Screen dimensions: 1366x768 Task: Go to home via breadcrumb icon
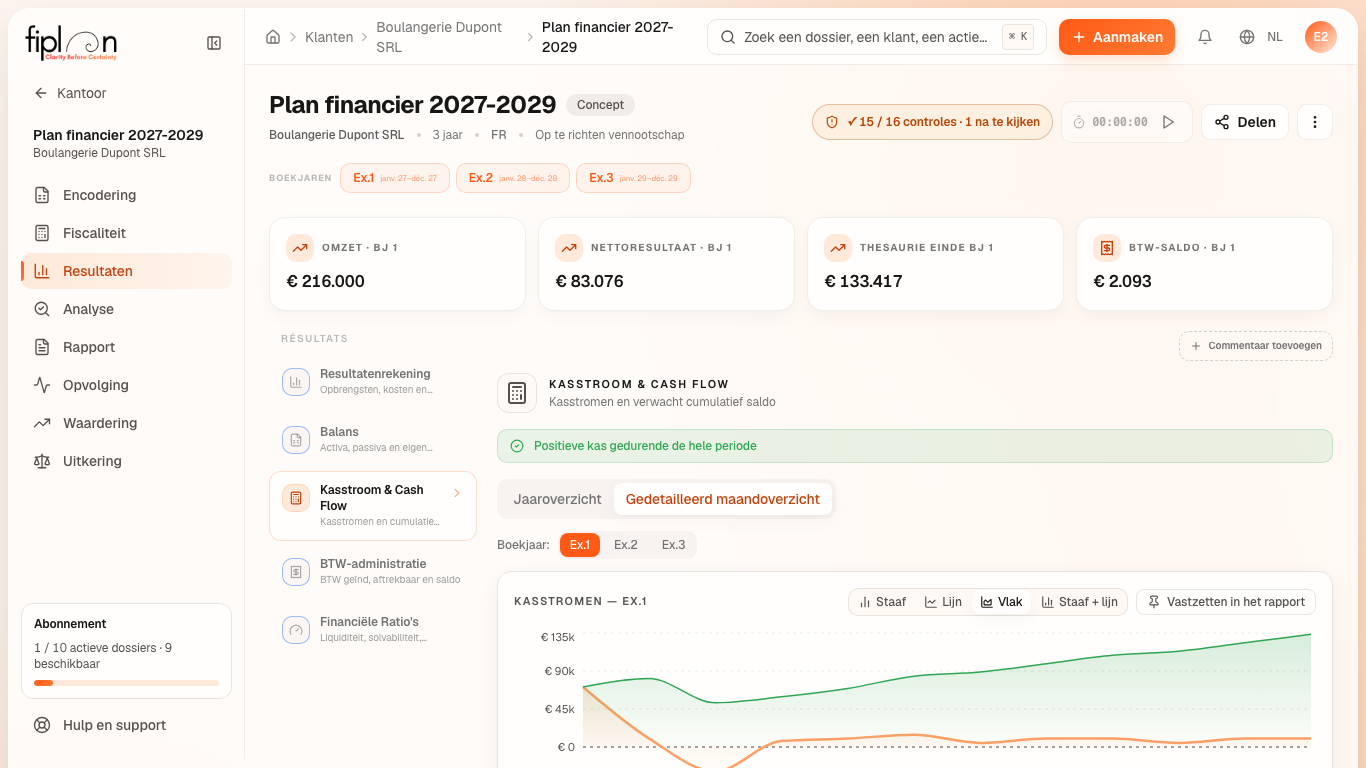273,37
